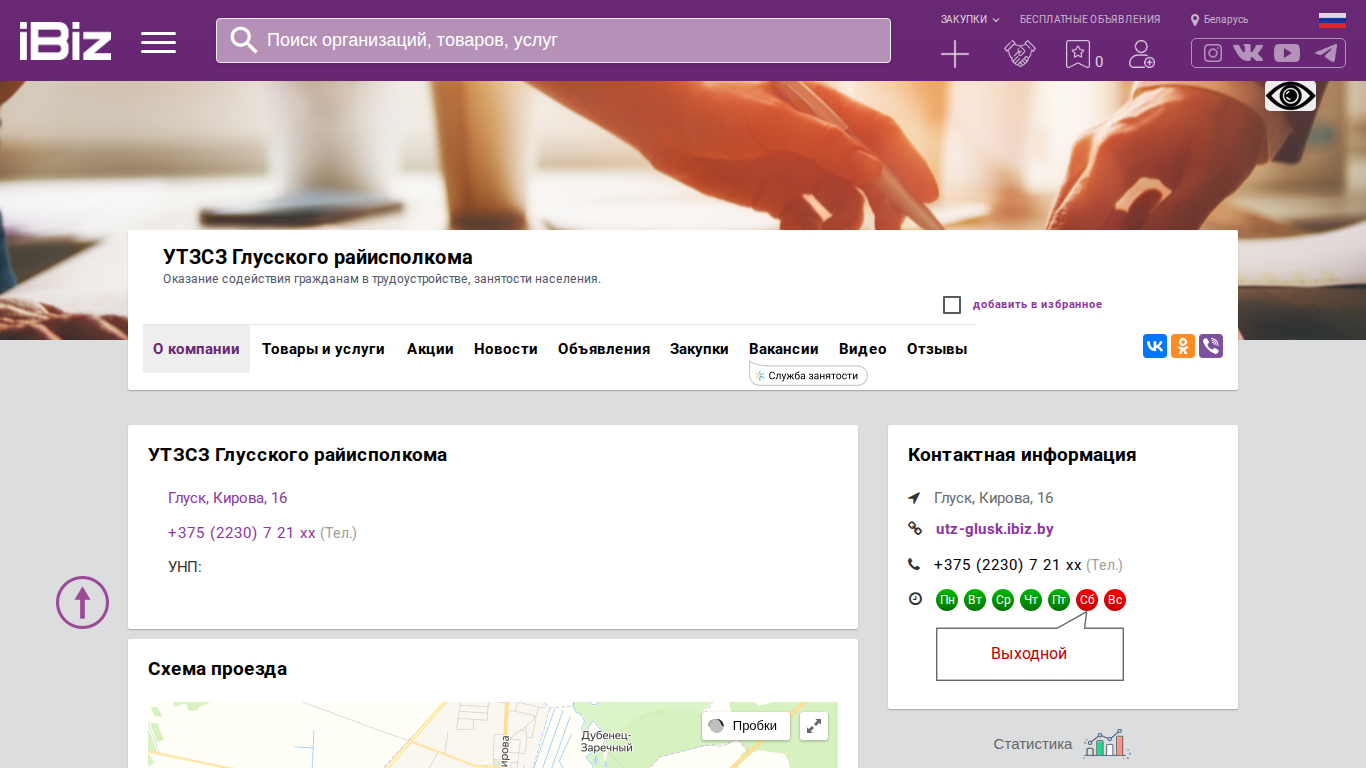Click the УНП label
Viewport: 1366px width, 768px height.
[185, 567]
